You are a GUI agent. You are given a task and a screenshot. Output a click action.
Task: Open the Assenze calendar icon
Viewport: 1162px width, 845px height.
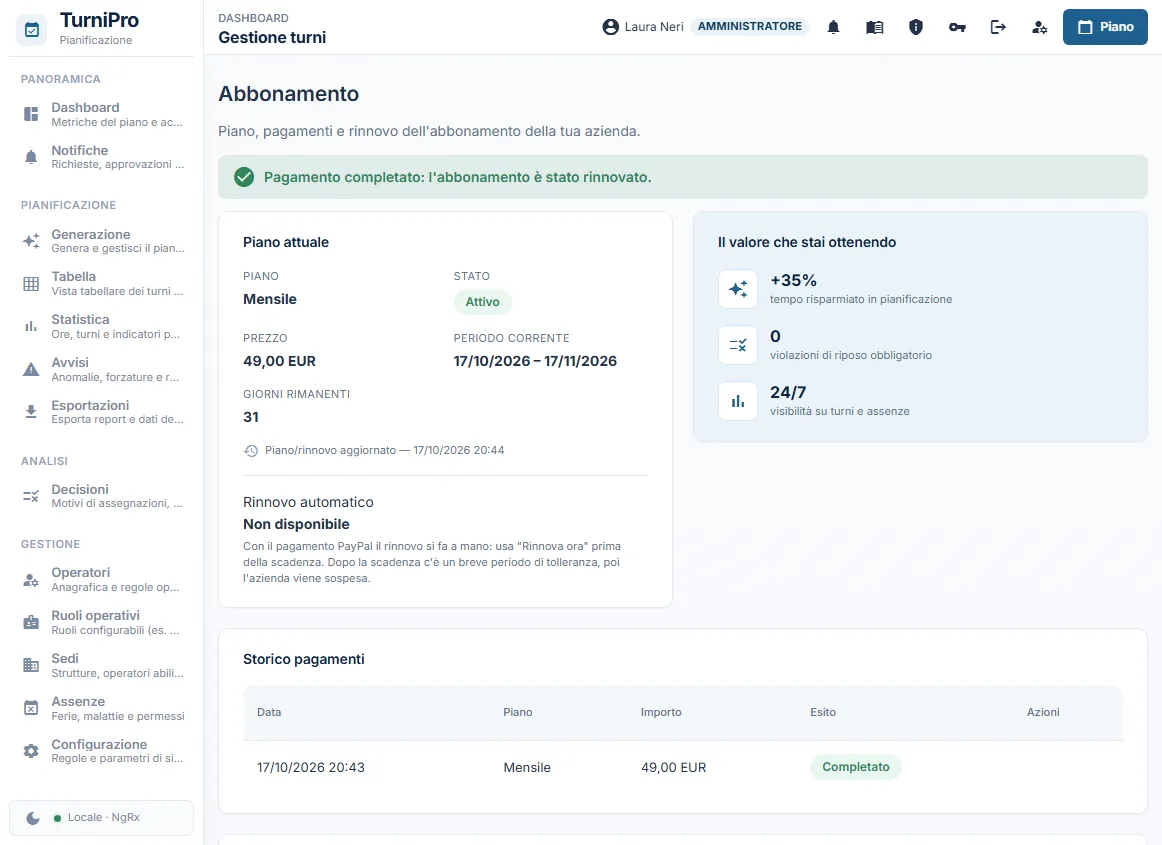(31, 708)
